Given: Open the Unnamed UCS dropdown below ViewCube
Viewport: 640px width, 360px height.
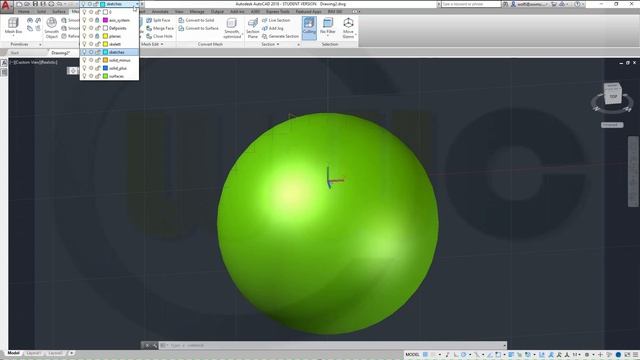Looking at the screenshot, I should click(x=612, y=125).
